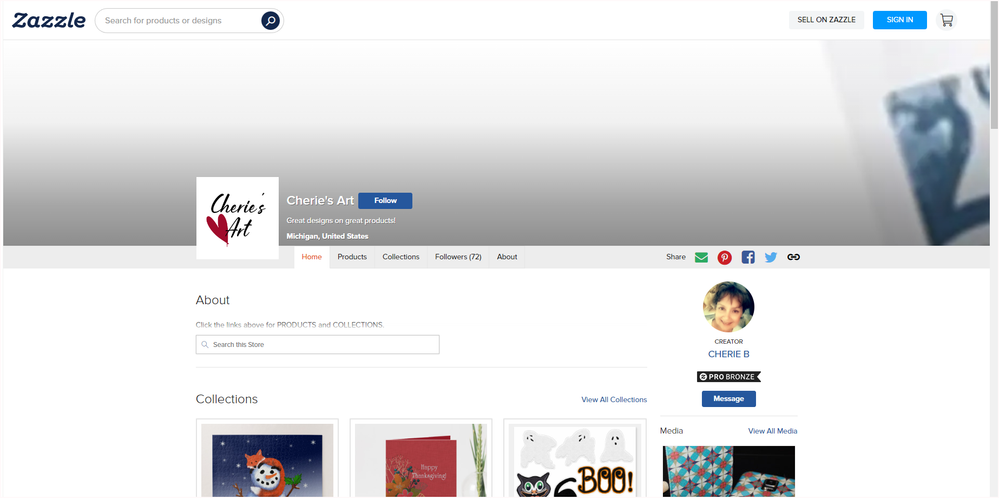Open View All Media link

(x=772, y=431)
